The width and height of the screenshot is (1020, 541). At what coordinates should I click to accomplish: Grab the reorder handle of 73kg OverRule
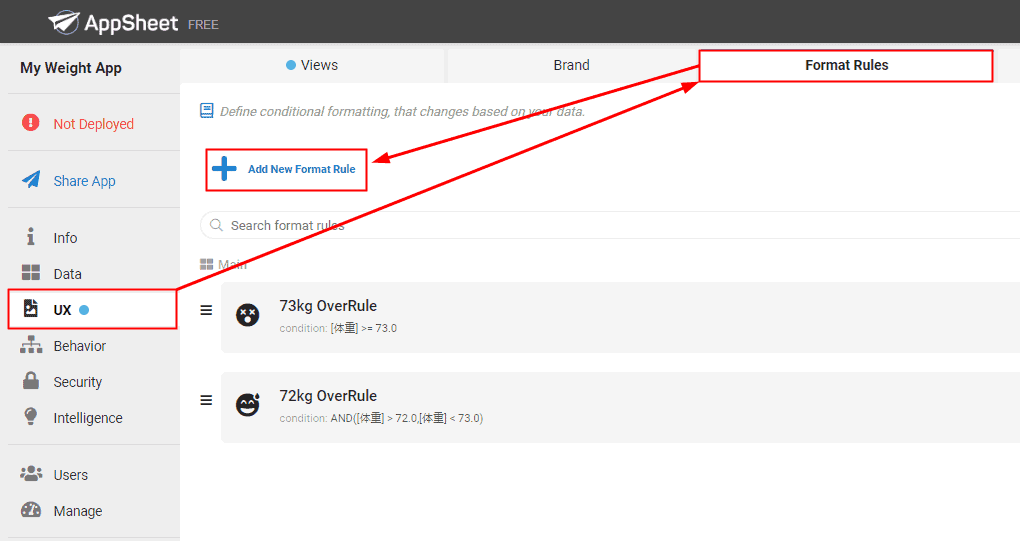tap(206, 310)
